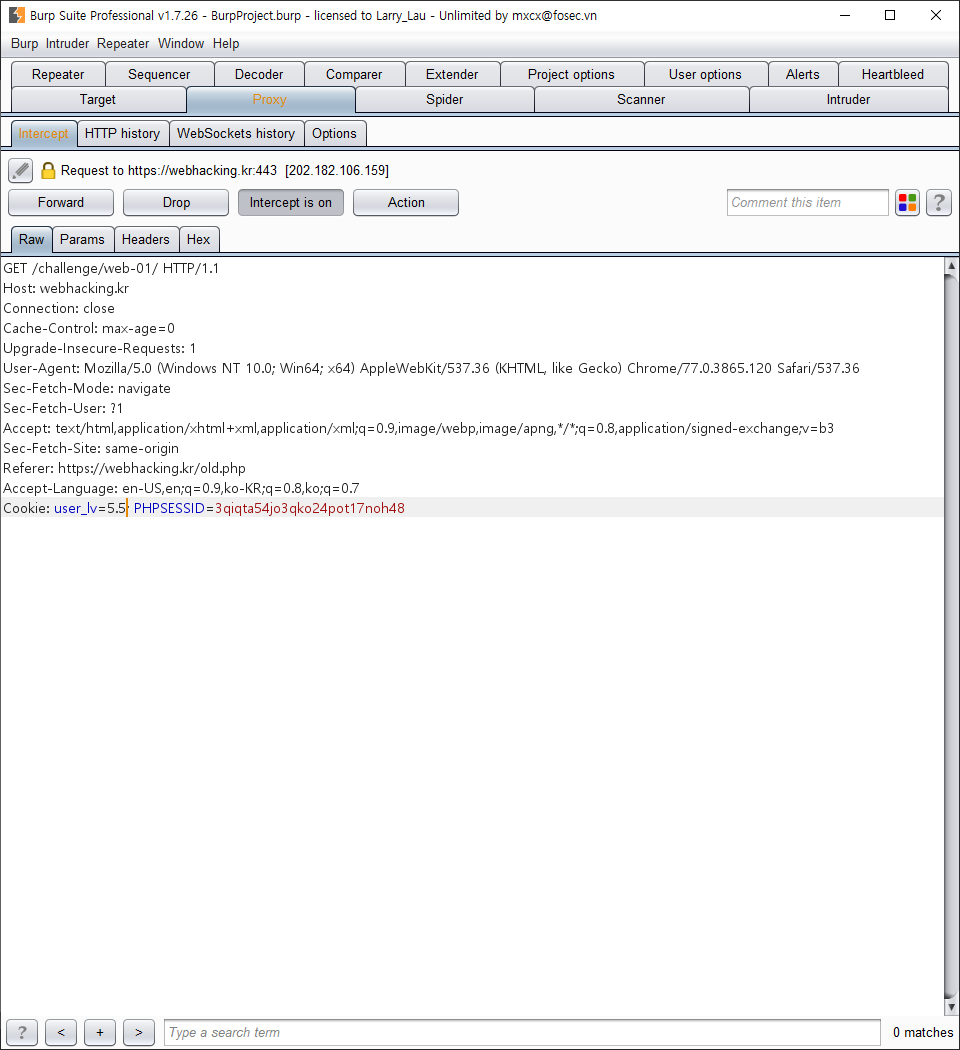The width and height of the screenshot is (960, 1050).
Task: Switch to the Comparer tab
Action: (x=354, y=74)
